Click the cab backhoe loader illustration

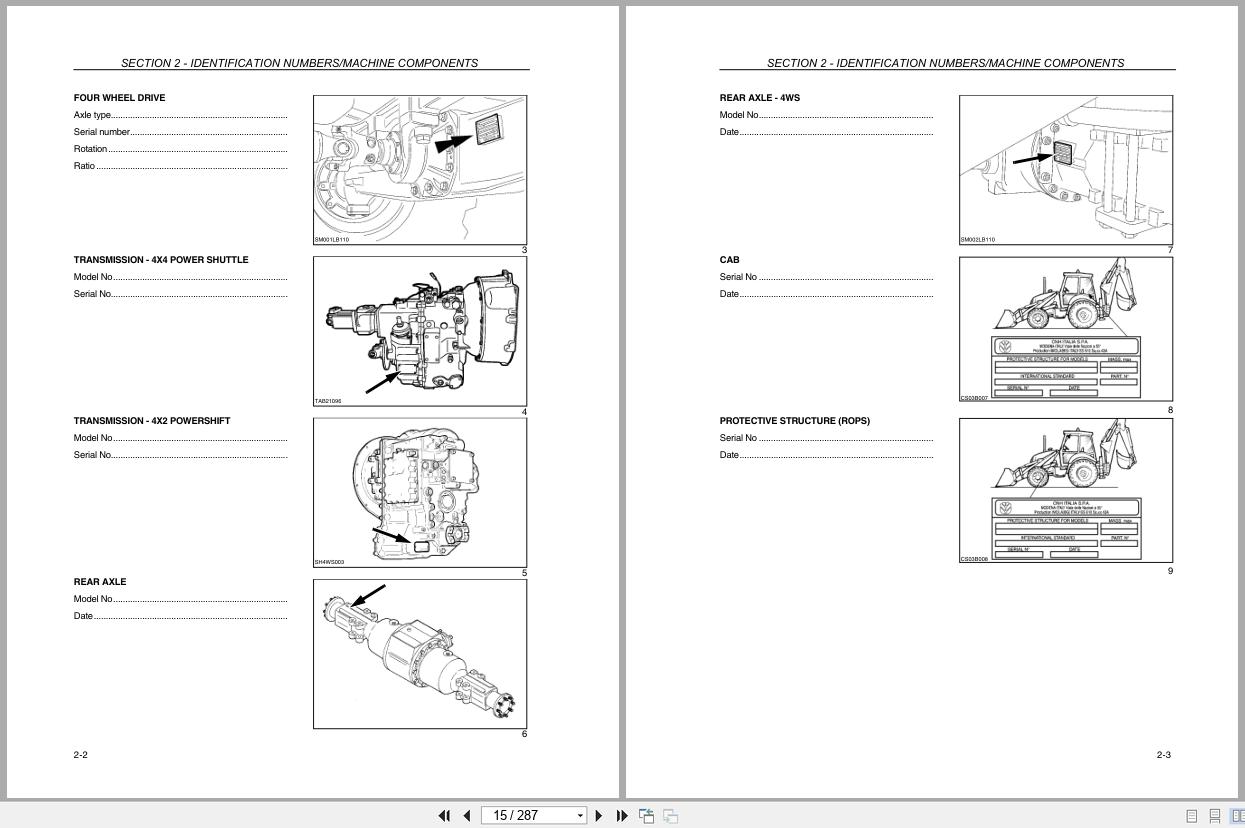1066,330
